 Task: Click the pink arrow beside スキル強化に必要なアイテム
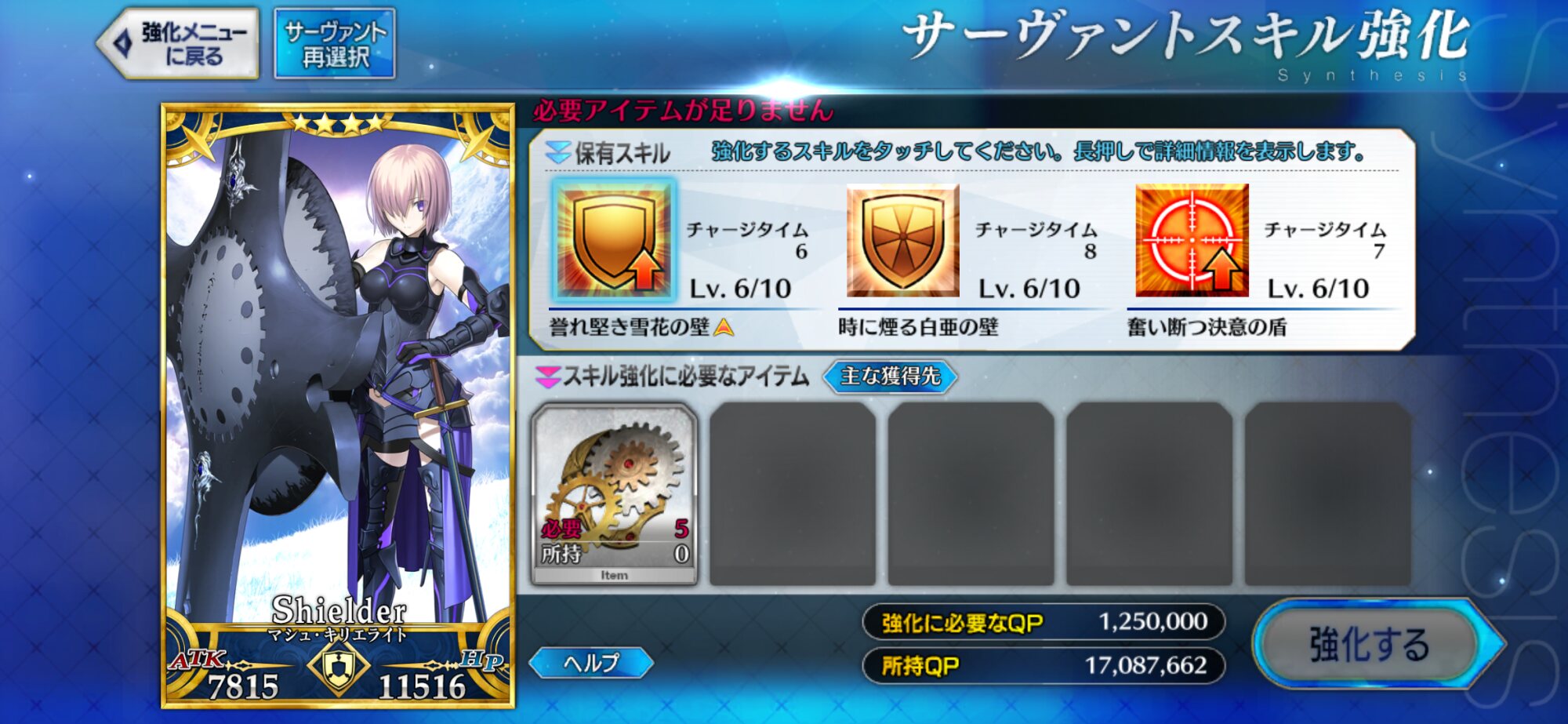click(x=547, y=377)
